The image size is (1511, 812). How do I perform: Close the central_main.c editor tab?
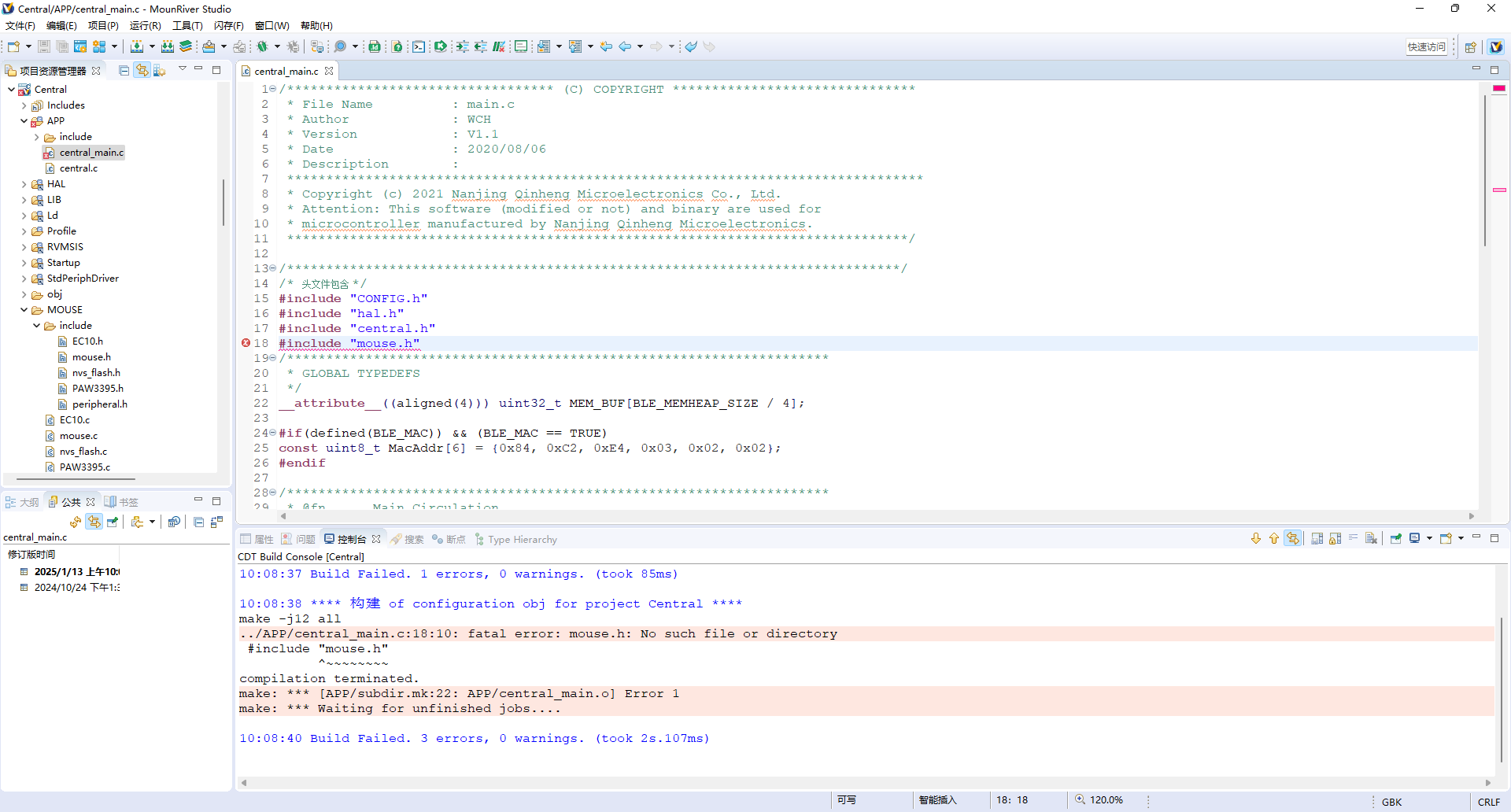point(329,71)
